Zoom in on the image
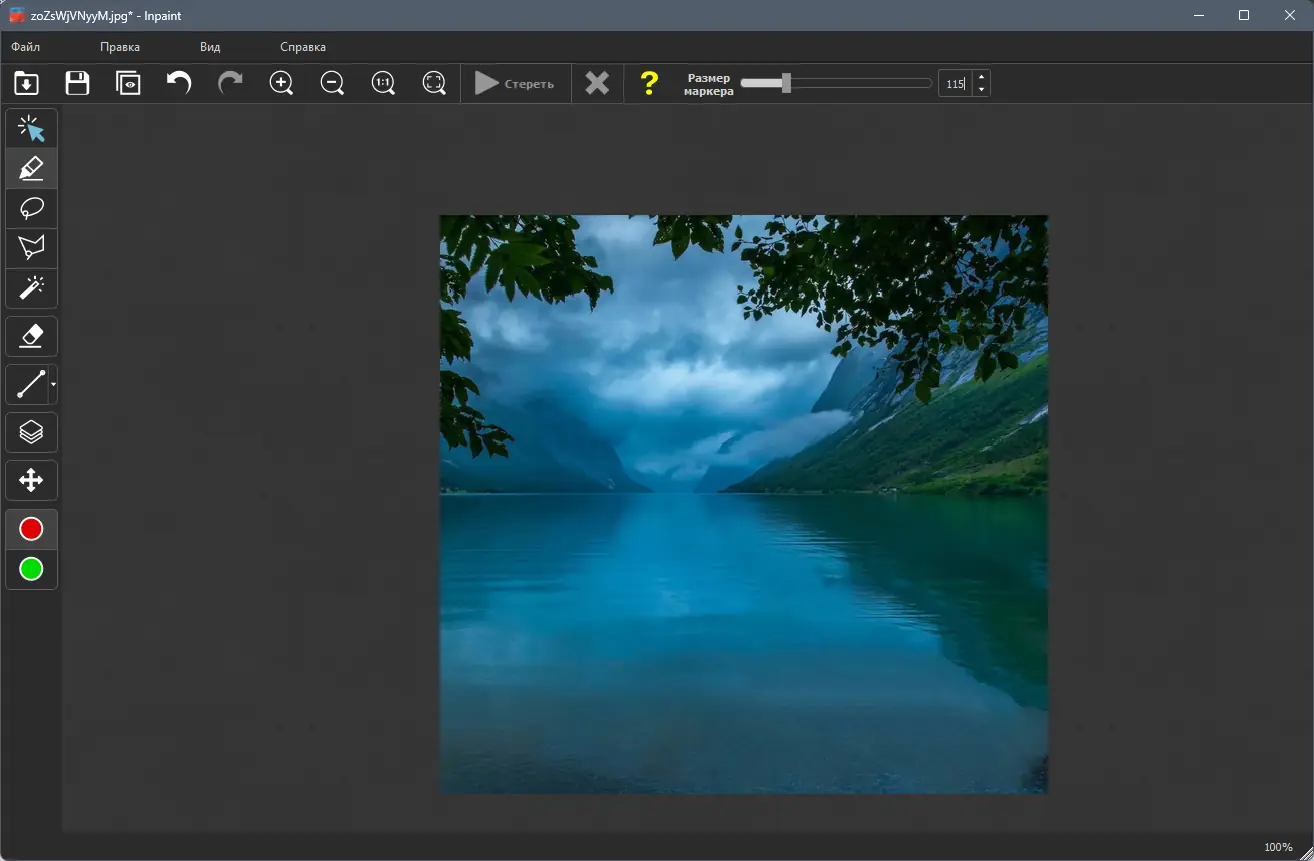This screenshot has height=861, width=1314. 281,83
